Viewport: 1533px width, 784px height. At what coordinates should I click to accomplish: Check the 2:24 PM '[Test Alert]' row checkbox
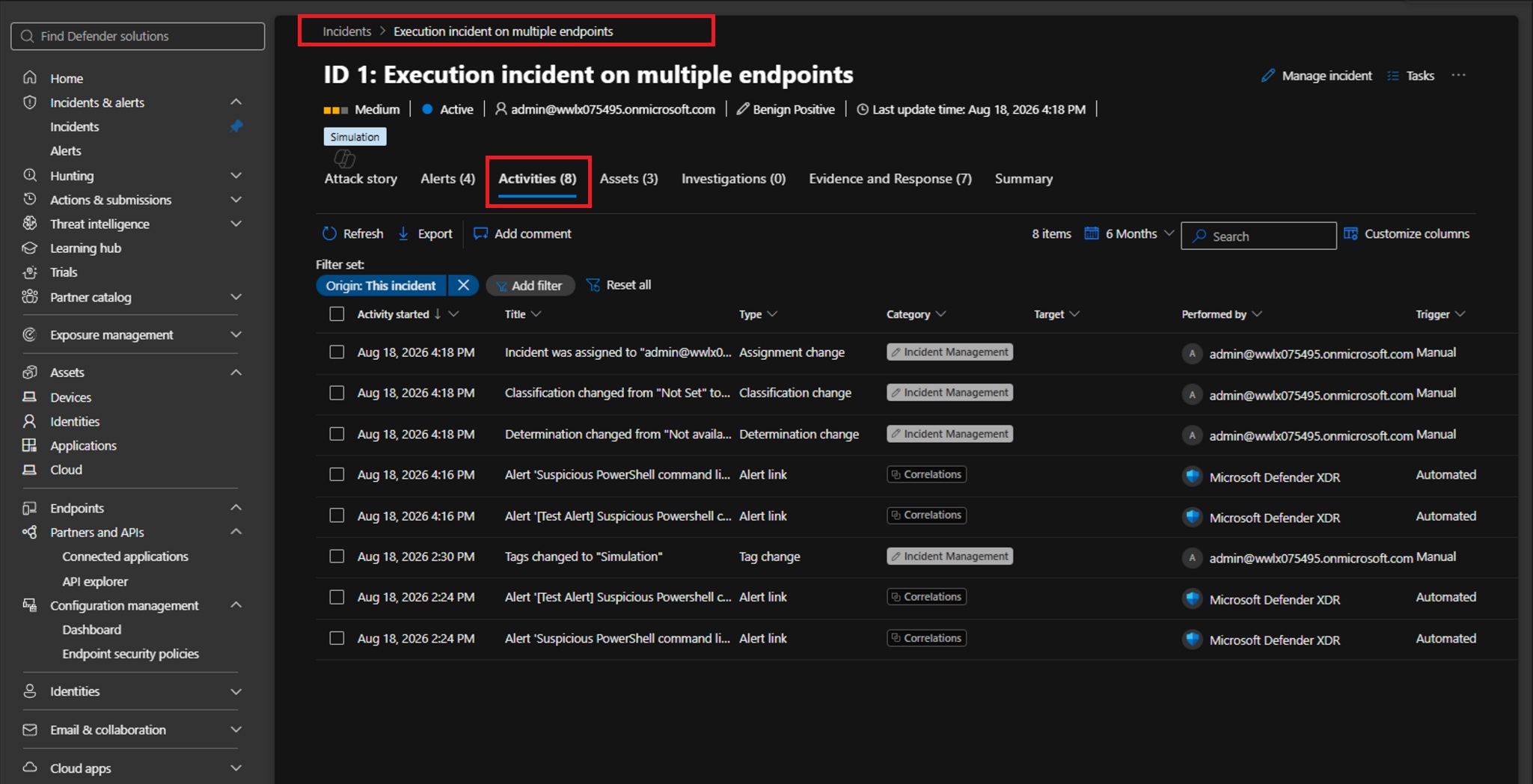click(337, 597)
